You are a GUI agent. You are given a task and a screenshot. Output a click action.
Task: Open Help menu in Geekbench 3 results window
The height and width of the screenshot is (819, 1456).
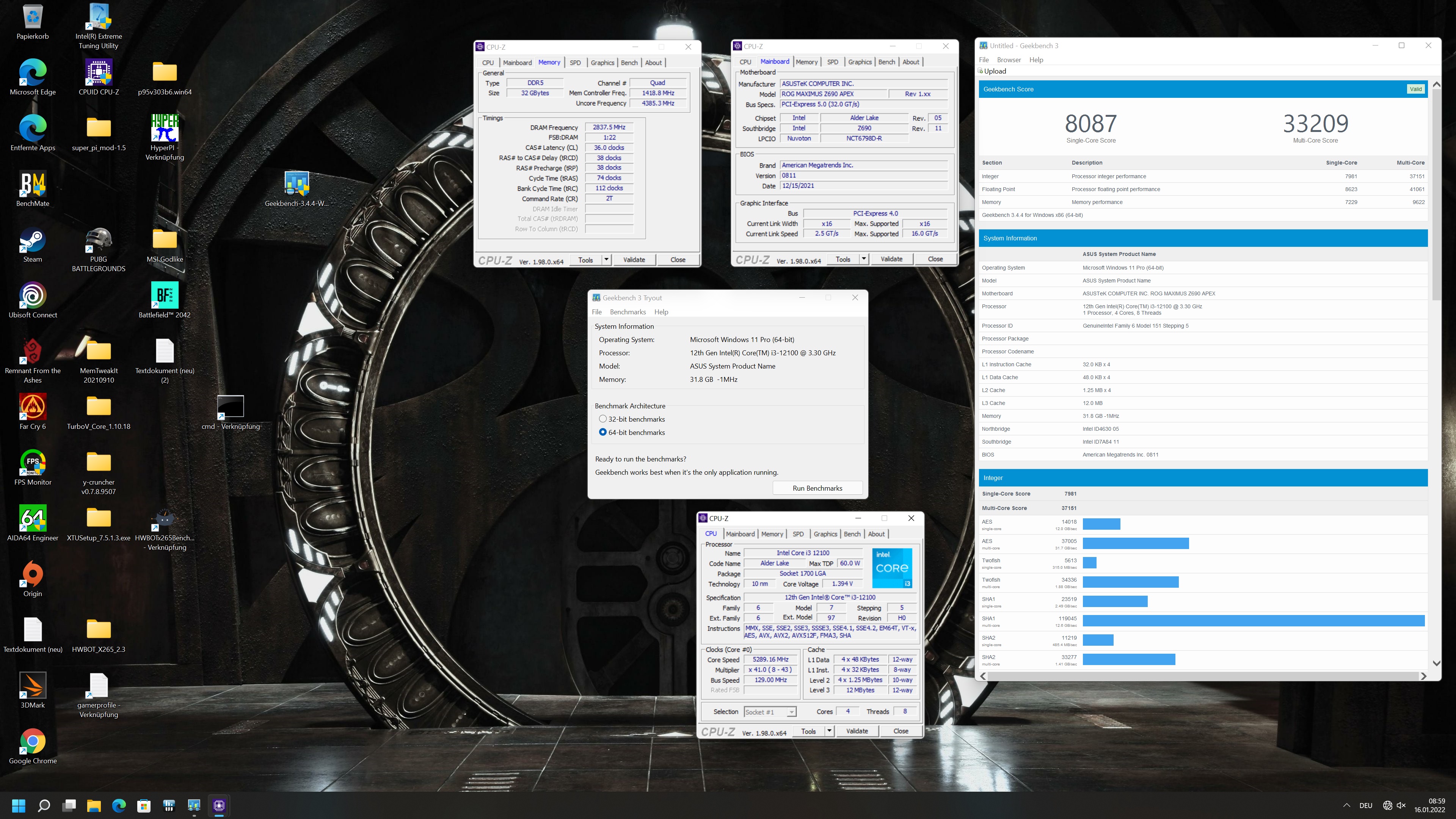pyautogui.click(x=1036, y=60)
